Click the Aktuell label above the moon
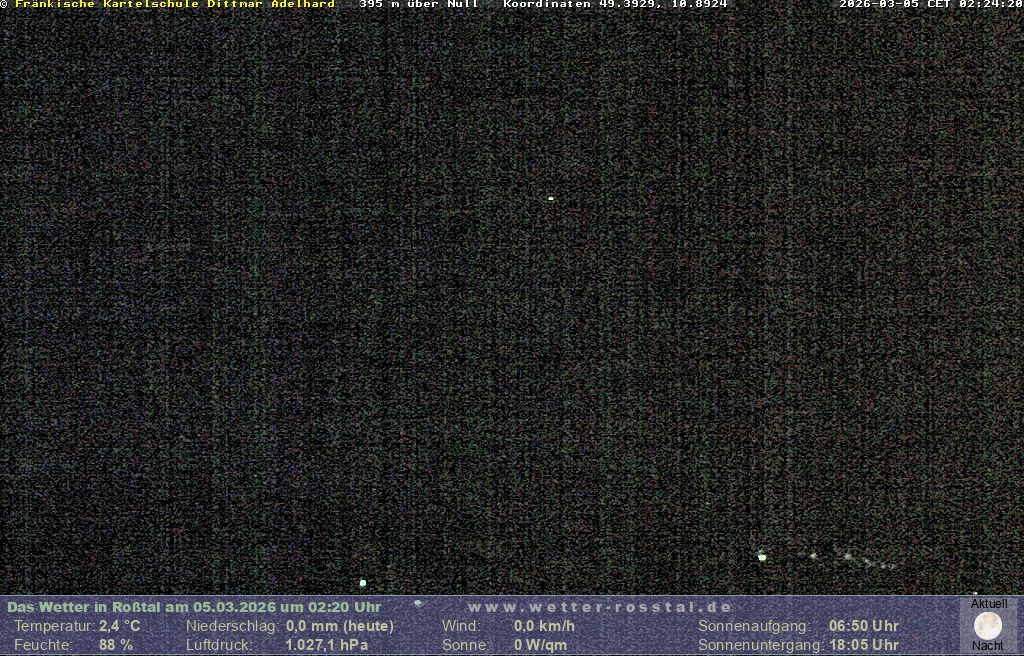 click(x=989, y=604)
